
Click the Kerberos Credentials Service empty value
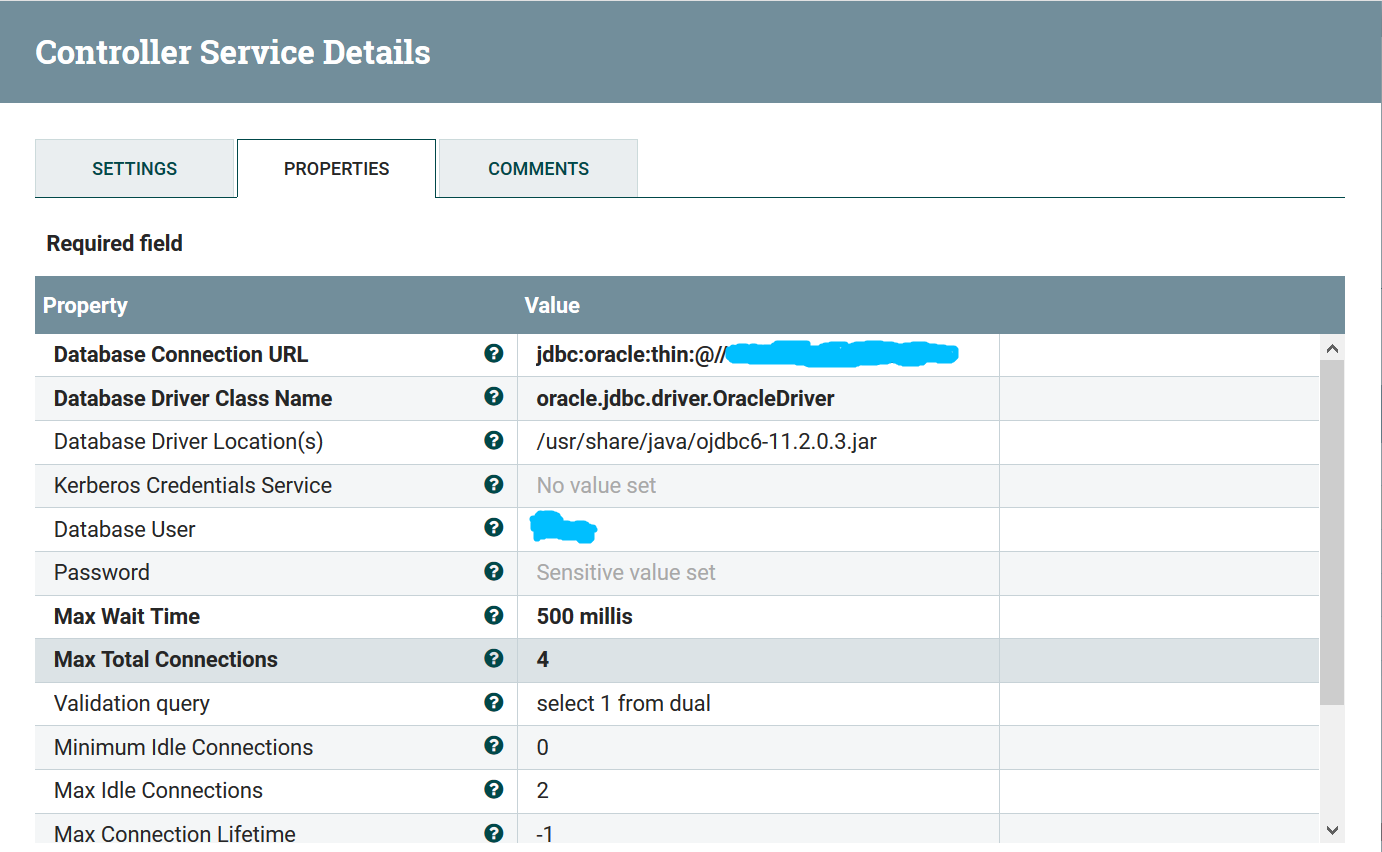[597, 486]
